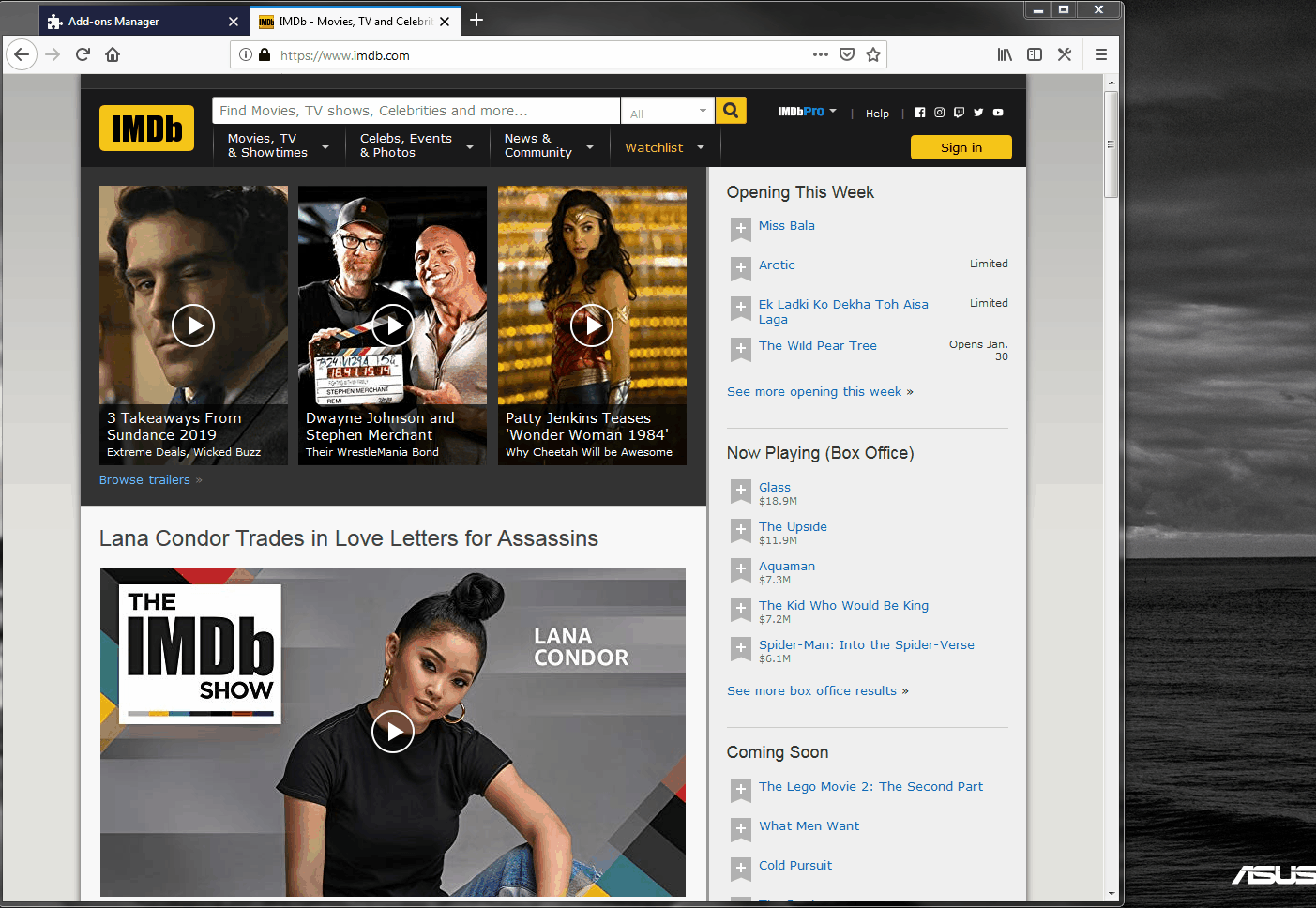Viewport: 1316px width, 908px height.
Task: Expand the Celebs, Events & Photos menu
Action: 416,145
